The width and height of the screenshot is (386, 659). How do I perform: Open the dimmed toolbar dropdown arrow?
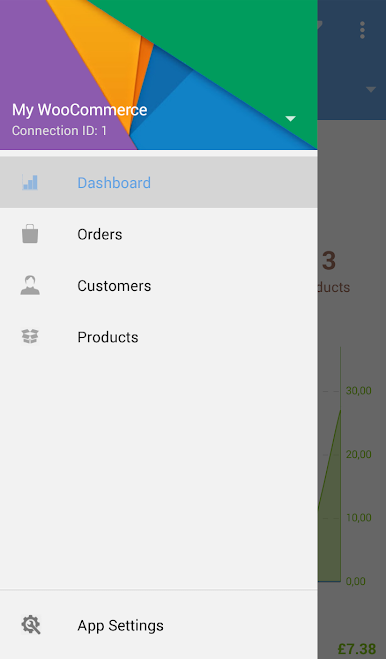click(370, 90)
